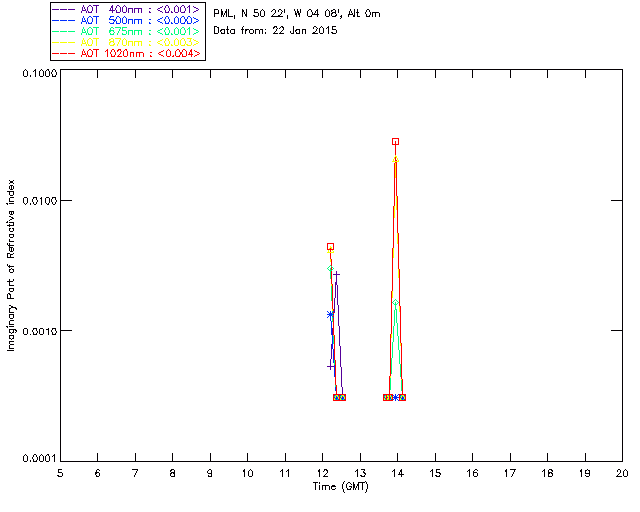640x512 pixels.
Task: Click the blue asterisk marker on baseline near 14
Action: pos(395,397)
